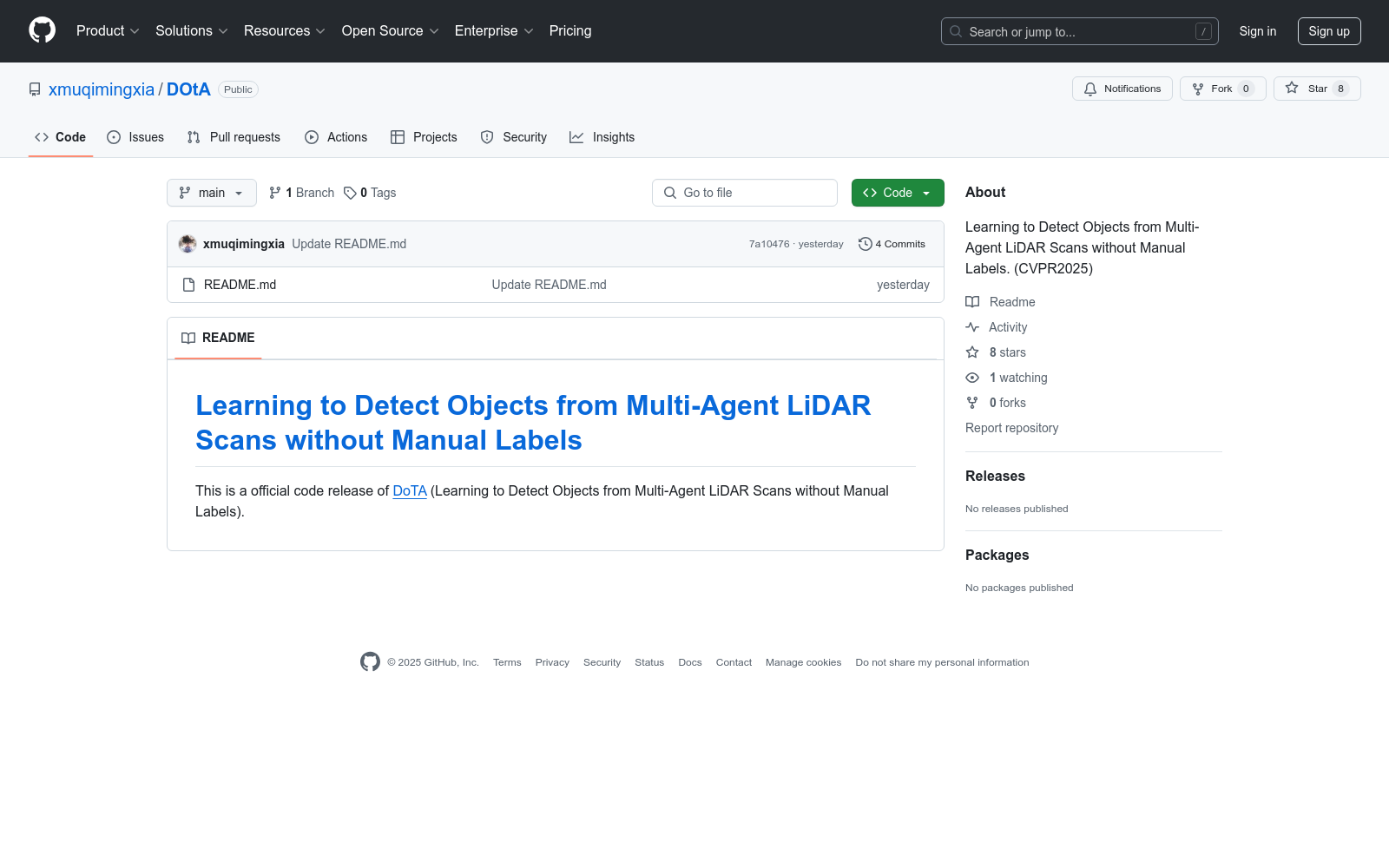Open the Enterprise dropdown
Image resolution: width=1389 pixels, height=868 pixels.
coord(494,31)
